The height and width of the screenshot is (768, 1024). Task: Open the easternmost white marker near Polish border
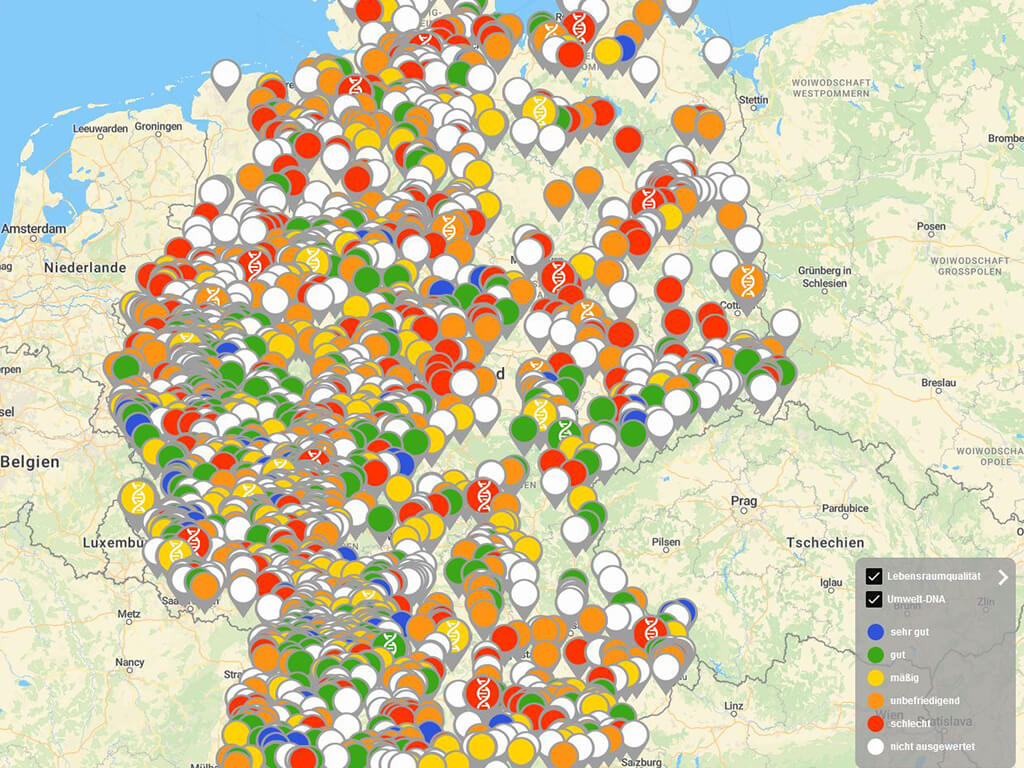[785, 324]
